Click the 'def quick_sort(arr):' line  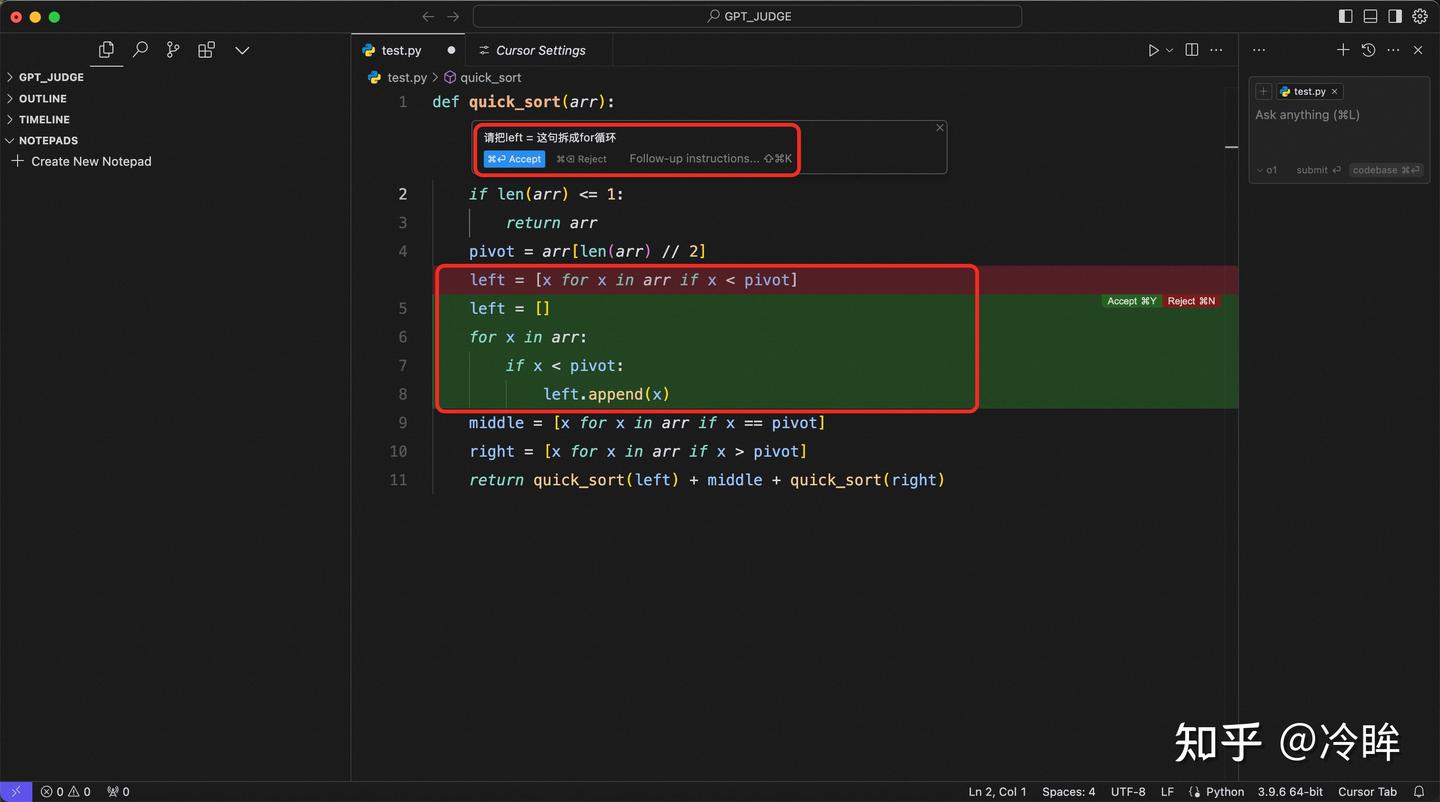[x=523, y=102]
